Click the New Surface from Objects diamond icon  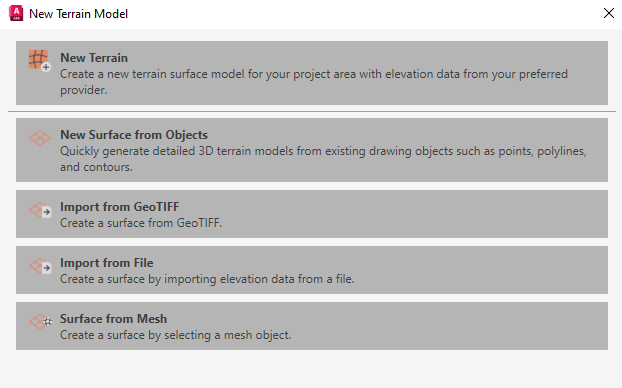[40, 138]
